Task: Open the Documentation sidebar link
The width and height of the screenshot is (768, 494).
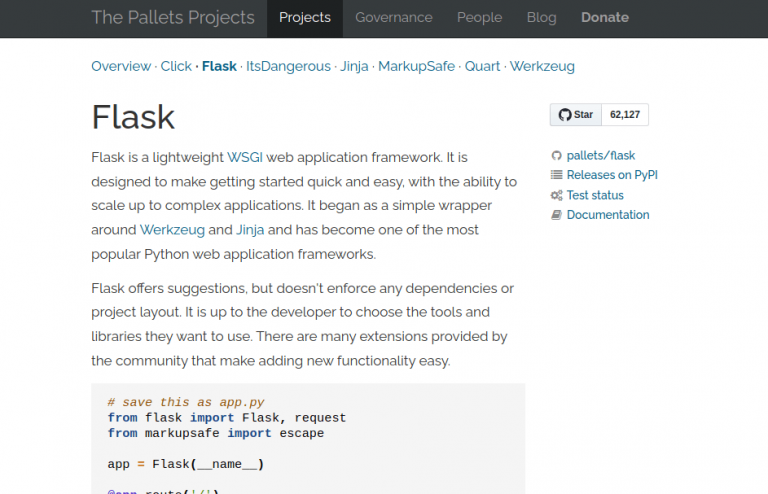Action: point(608,215)
